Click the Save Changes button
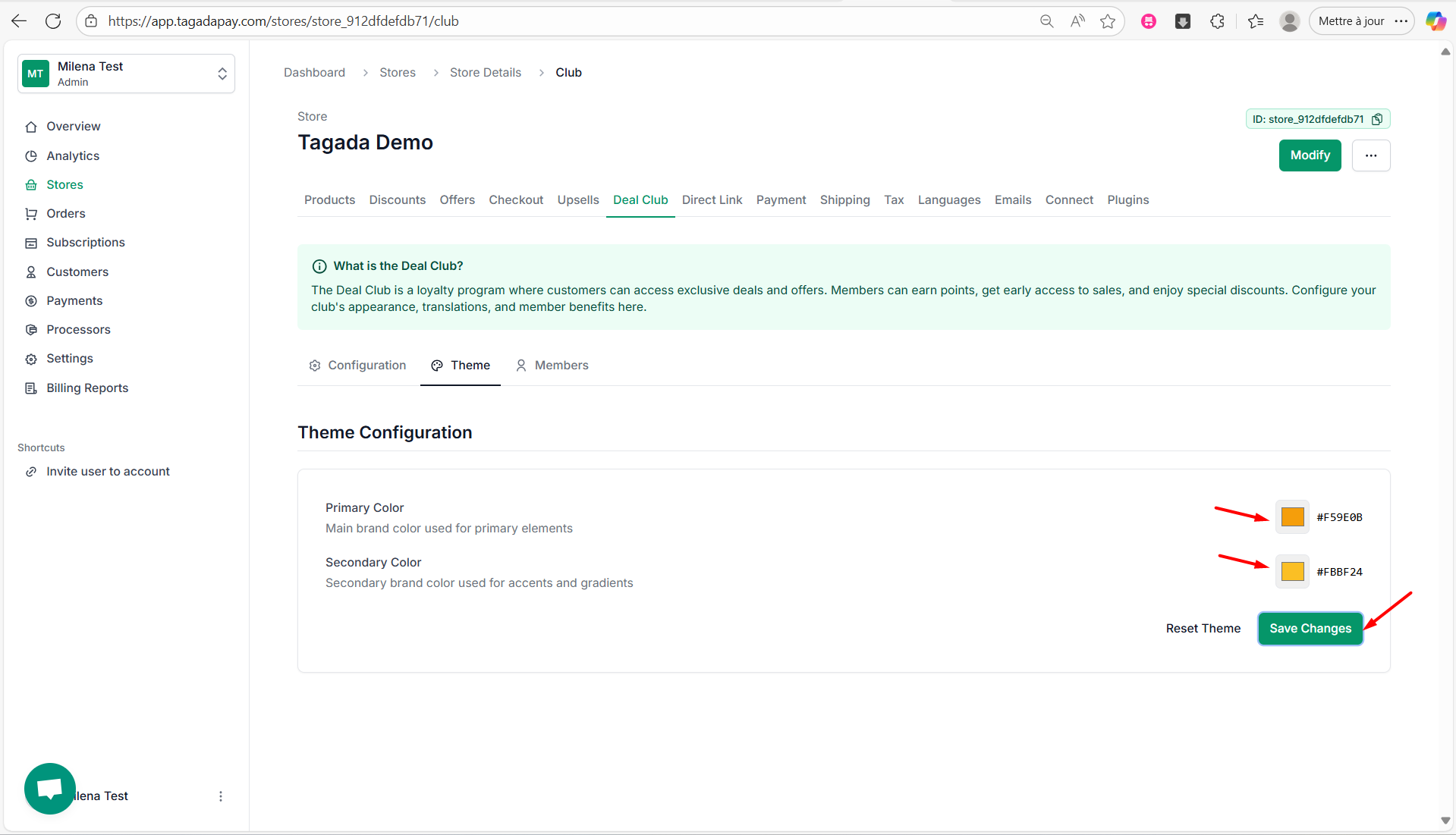 1310,629
